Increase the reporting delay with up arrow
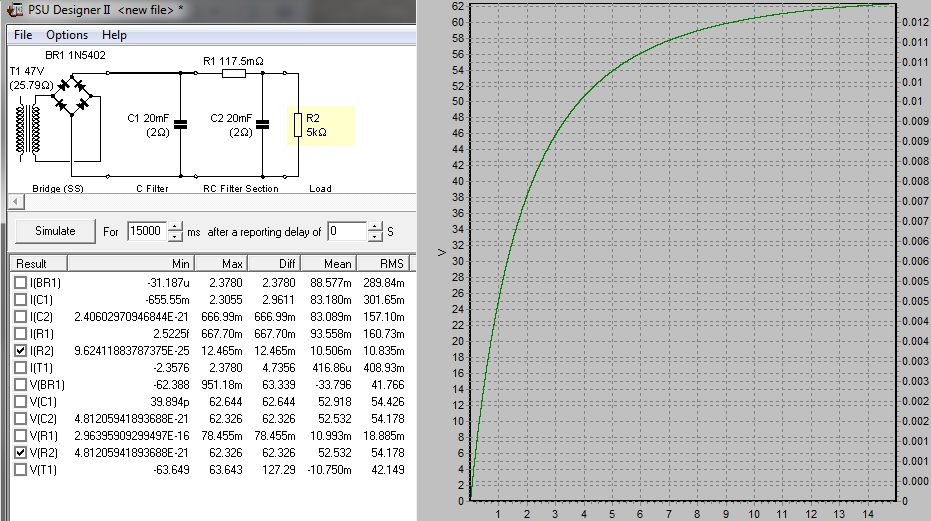The width and height of the screenshot is (931, 521). point(375,226)
